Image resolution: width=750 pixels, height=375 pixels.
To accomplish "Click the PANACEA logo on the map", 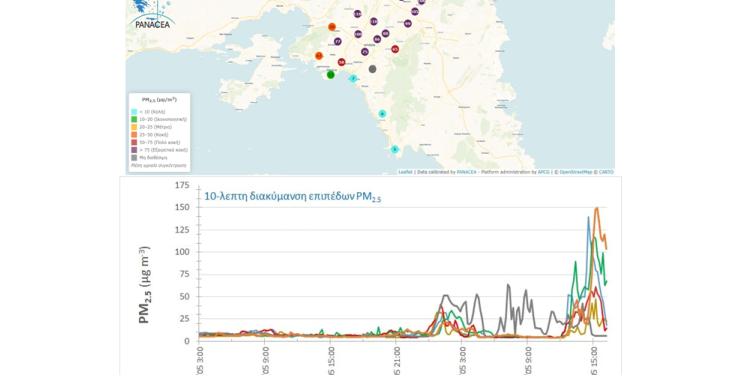I will (152, 14).
